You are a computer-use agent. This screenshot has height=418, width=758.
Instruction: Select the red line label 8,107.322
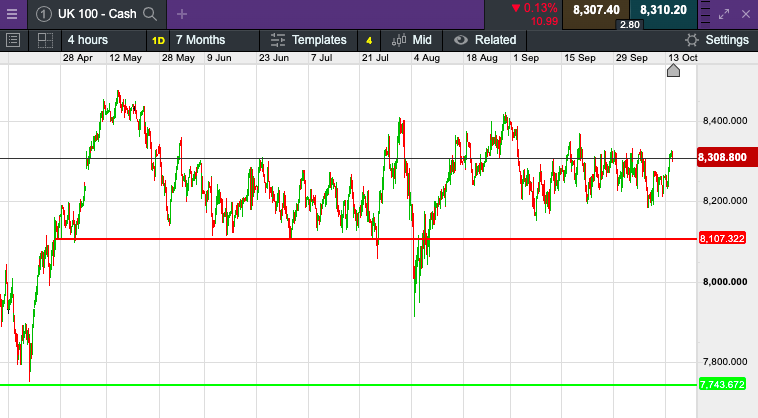click(722, 238)
